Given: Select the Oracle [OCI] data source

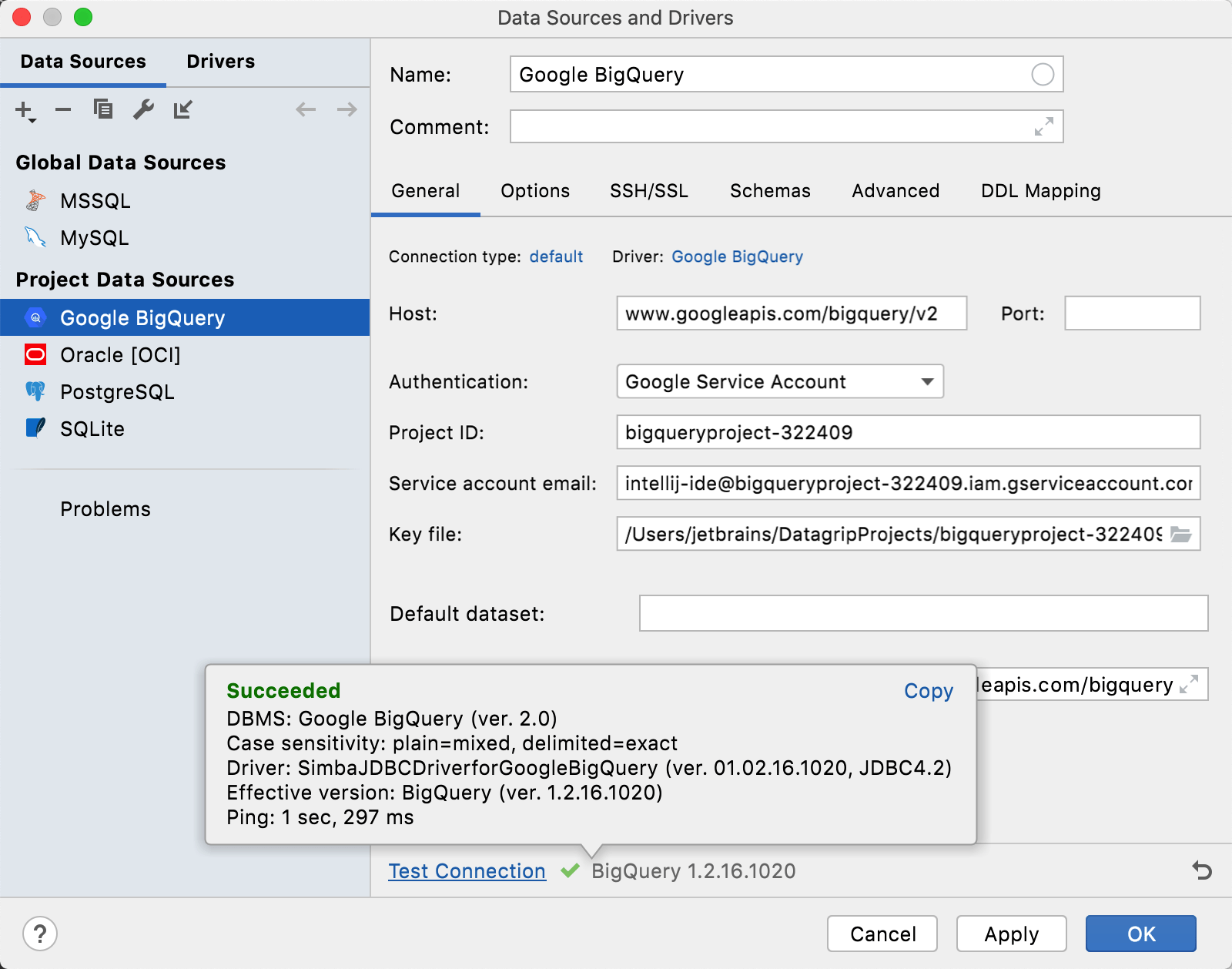Looking at the screenshot, I should (x=120, y=355).
